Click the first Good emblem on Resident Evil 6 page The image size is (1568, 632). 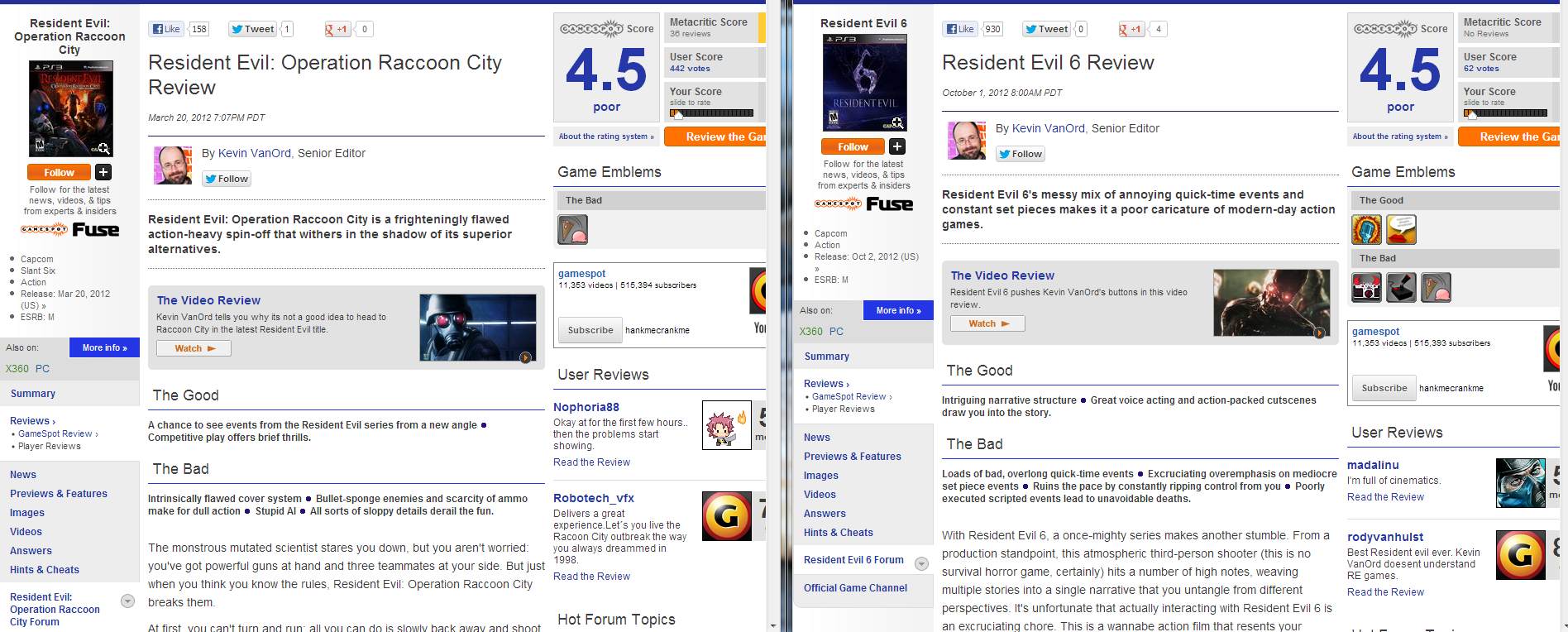(x=1367, y=229)
